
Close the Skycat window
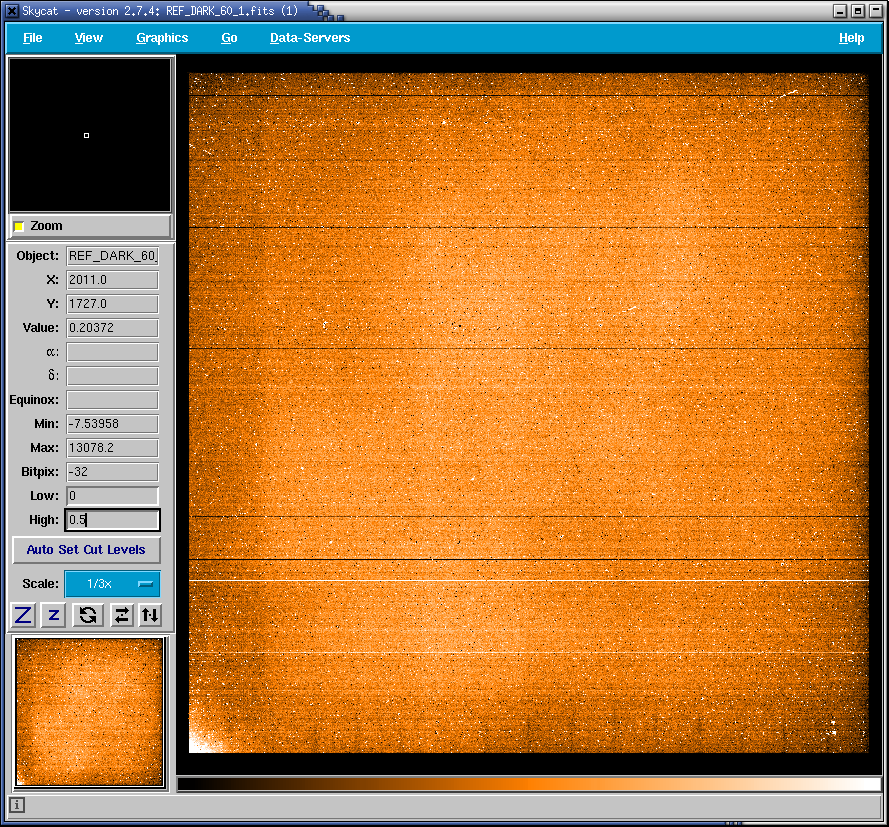coord(876,11)
